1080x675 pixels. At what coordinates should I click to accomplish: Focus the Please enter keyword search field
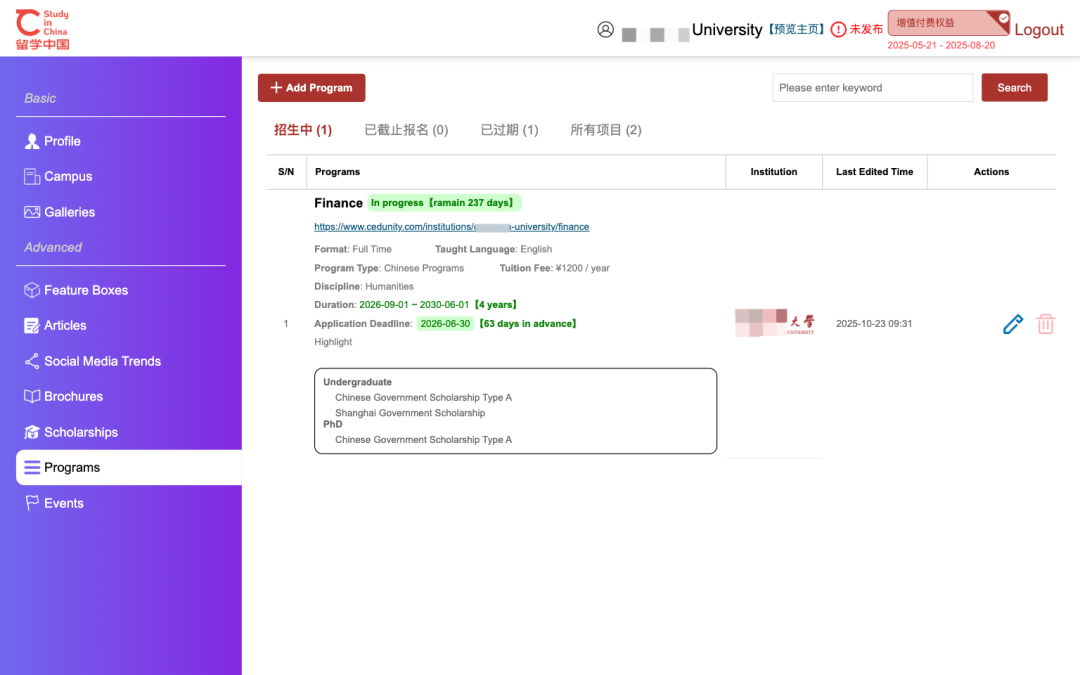pos(873,87)
